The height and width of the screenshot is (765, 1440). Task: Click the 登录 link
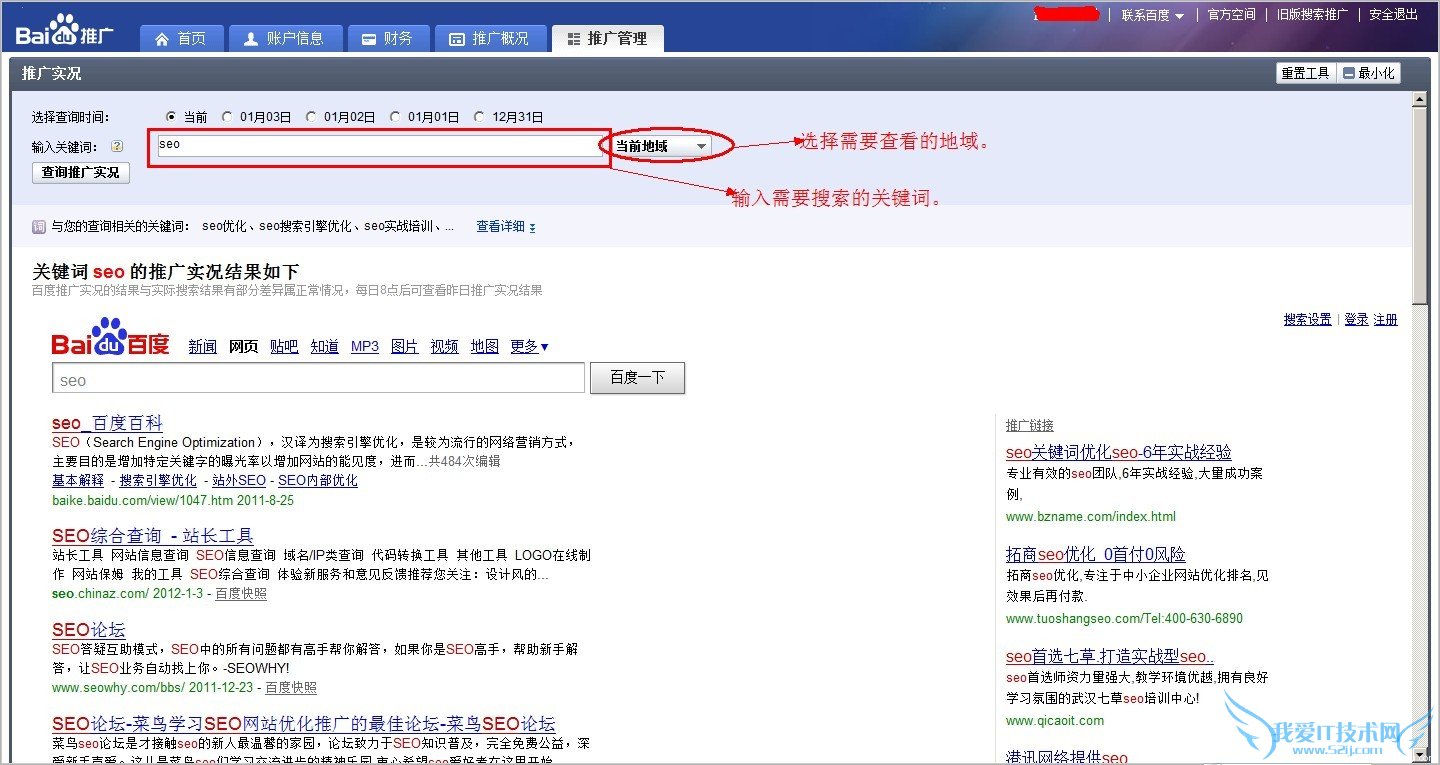(1356, 320)
